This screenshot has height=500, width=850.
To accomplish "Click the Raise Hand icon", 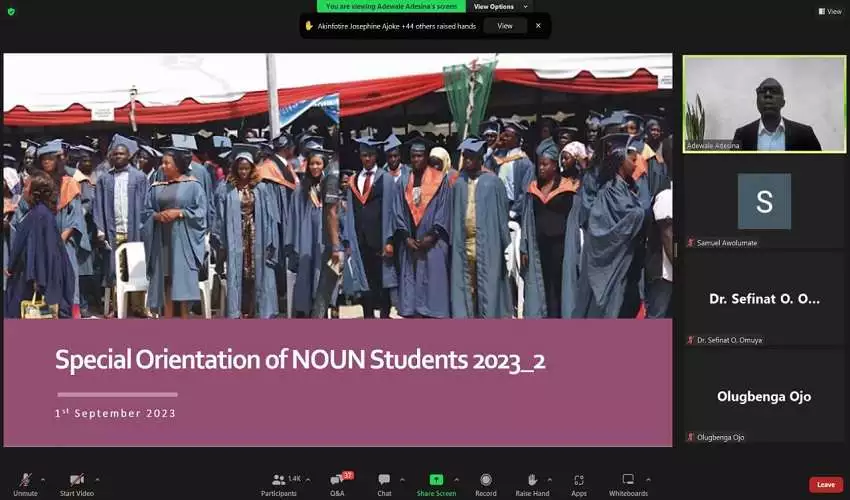I will (x=532, y=479).
